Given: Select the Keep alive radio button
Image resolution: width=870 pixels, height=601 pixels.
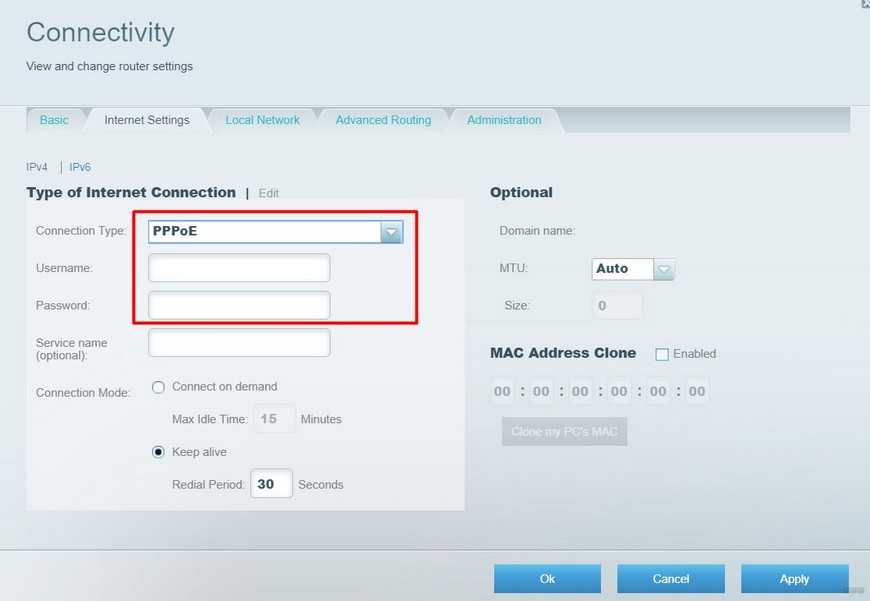Looking at the screenshot, I should tap(158, 452).
